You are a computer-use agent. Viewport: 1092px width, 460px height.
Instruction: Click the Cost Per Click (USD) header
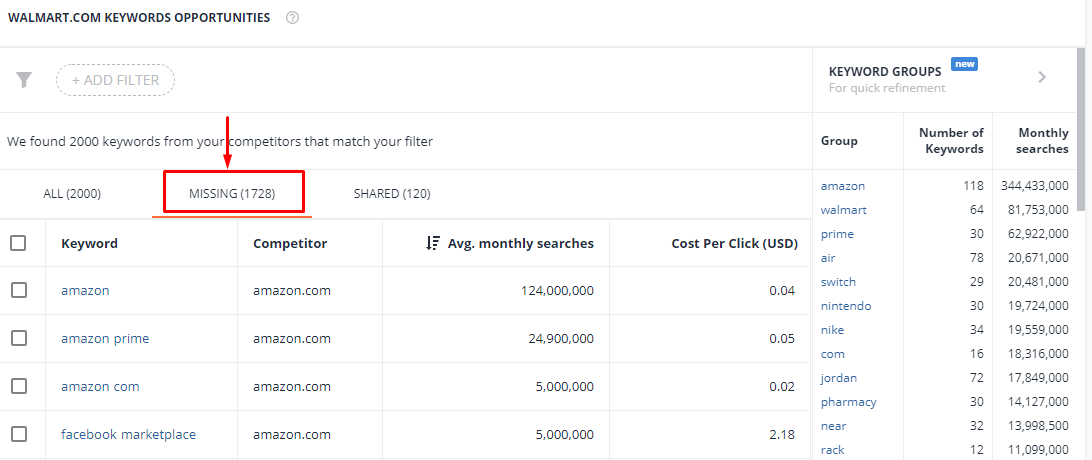[x=735, y=244]
